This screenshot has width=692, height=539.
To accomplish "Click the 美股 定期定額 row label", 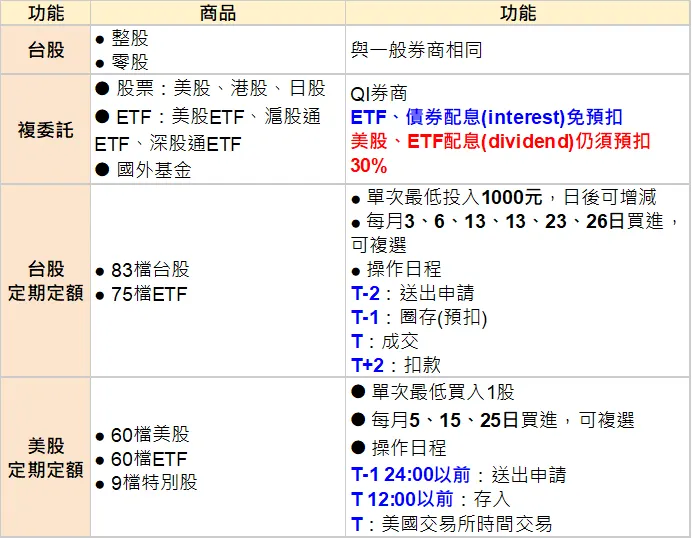I will 46,458.
